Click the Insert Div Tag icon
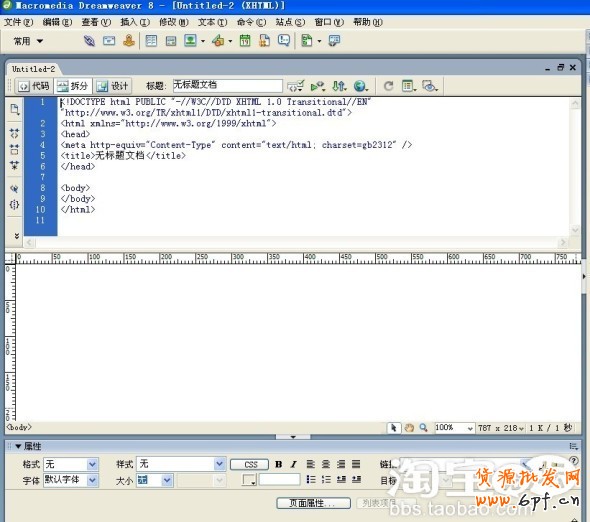Screen dimensions: 590x522 (x=171, y=41)
